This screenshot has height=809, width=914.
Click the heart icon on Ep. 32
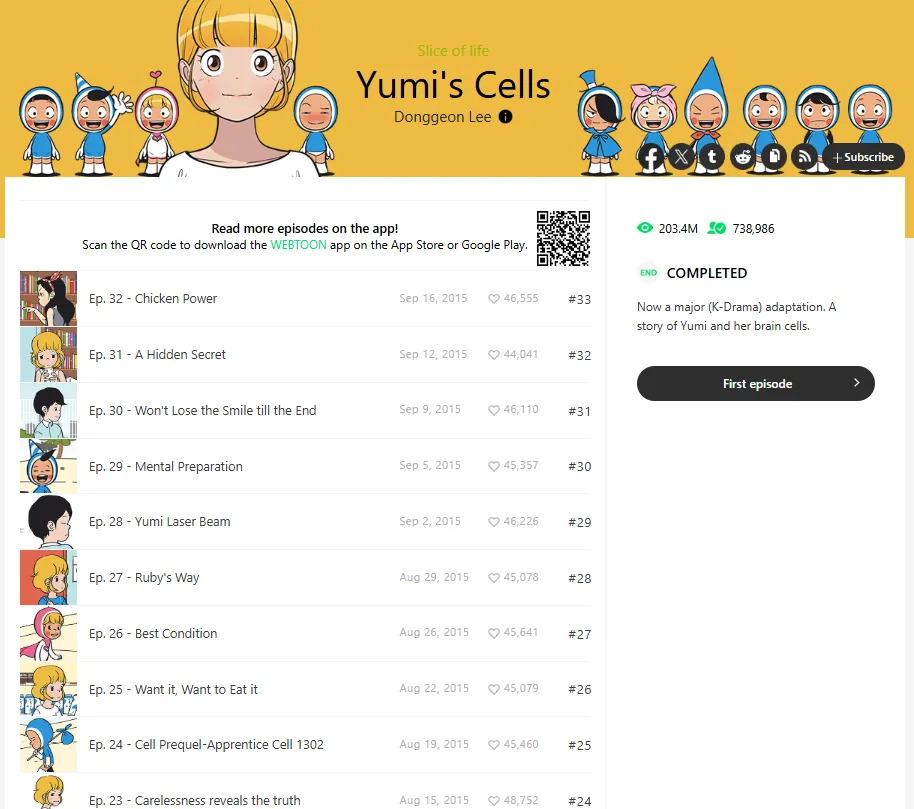click(494, 298)
